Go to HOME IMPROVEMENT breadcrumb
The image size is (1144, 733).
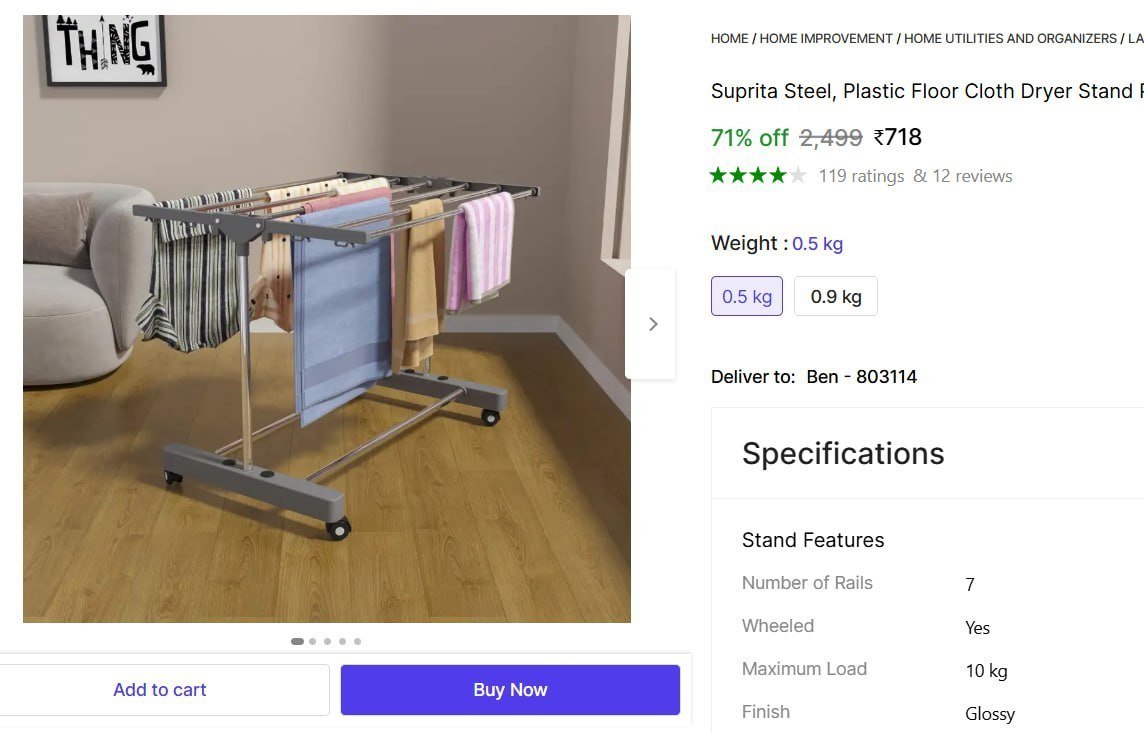[826, 39]
